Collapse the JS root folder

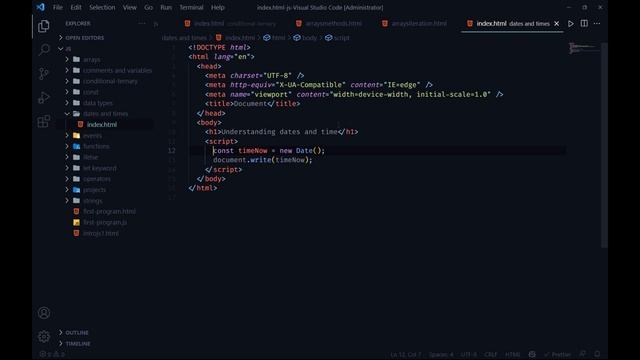(61, 49)
